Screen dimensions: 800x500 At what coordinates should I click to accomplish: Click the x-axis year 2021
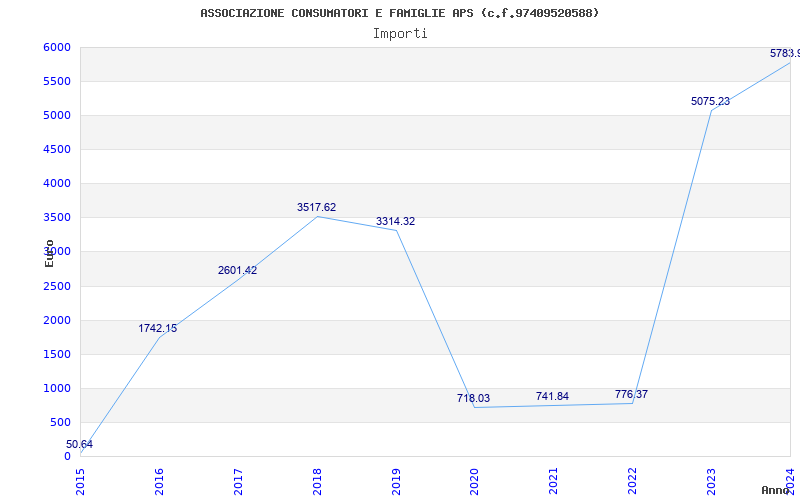[x=554, y=481]
